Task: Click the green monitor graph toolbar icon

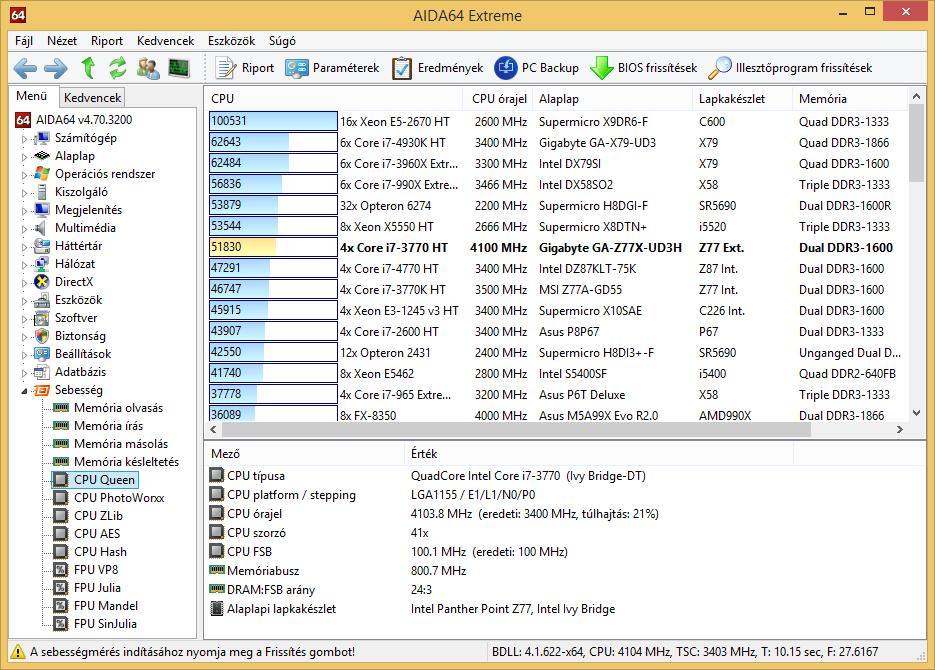Action: point(179,68)
